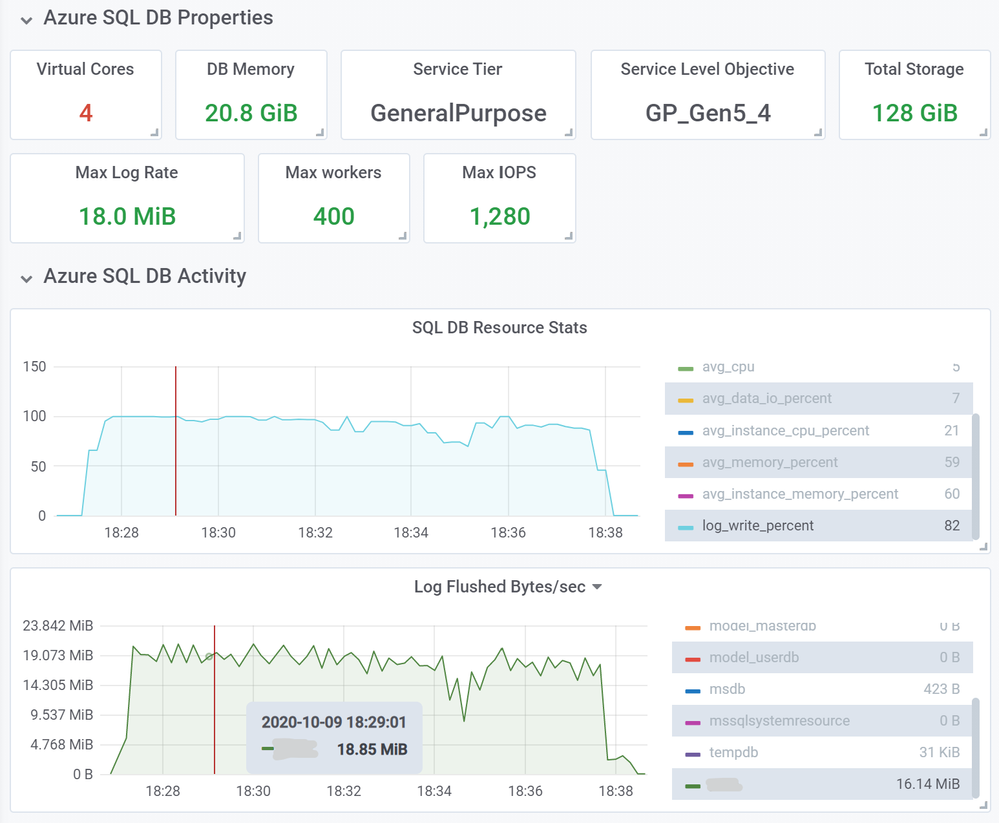Click the log_write_percent cyan color swatch

686,528
